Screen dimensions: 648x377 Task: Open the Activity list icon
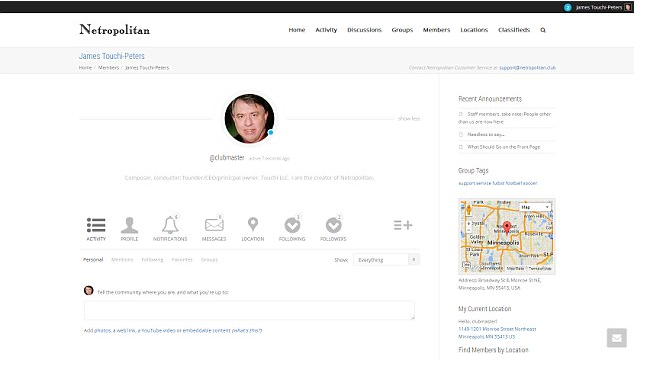pyautogui.click(x=96, y=225)
